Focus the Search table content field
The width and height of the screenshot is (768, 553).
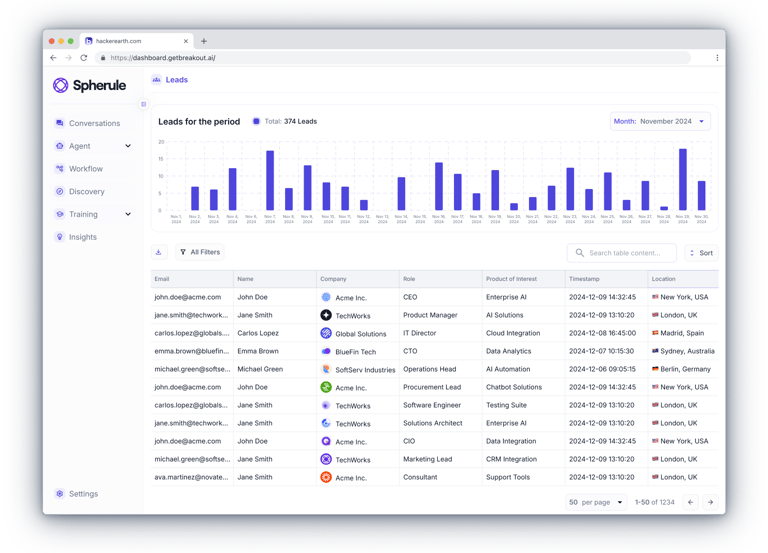(x=622, y=253)
